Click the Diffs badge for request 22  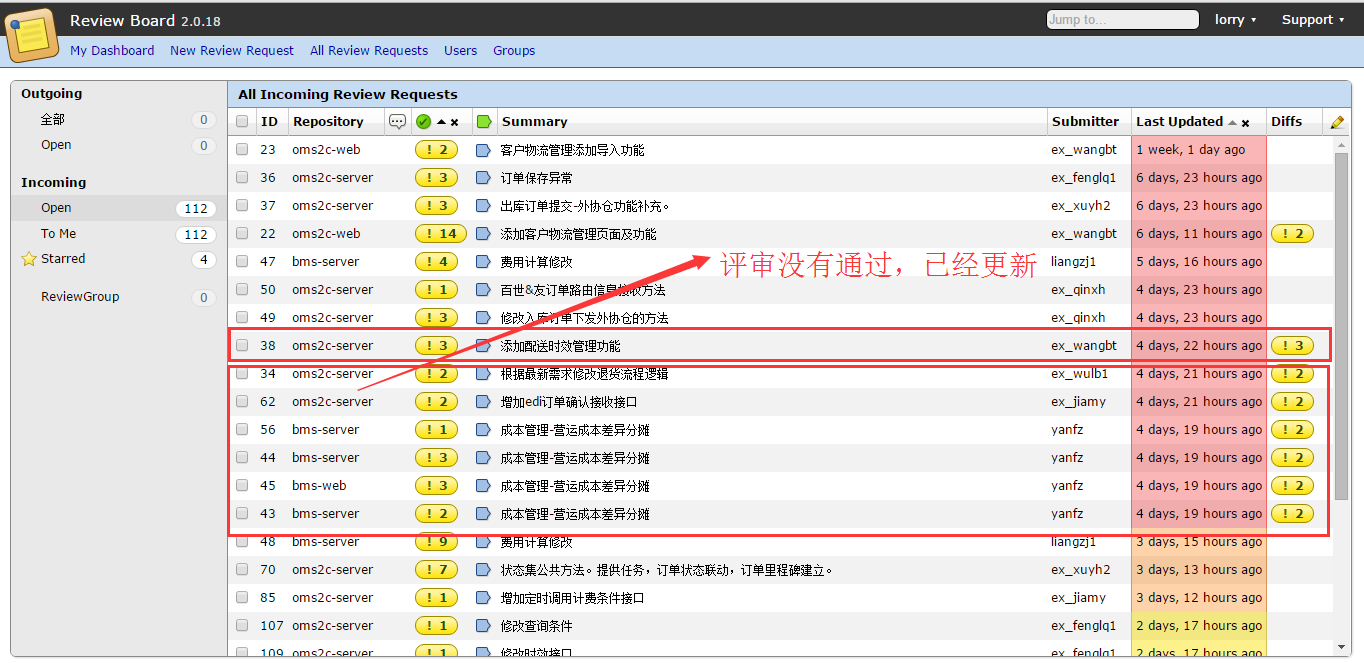click(x=1292, y=234)
